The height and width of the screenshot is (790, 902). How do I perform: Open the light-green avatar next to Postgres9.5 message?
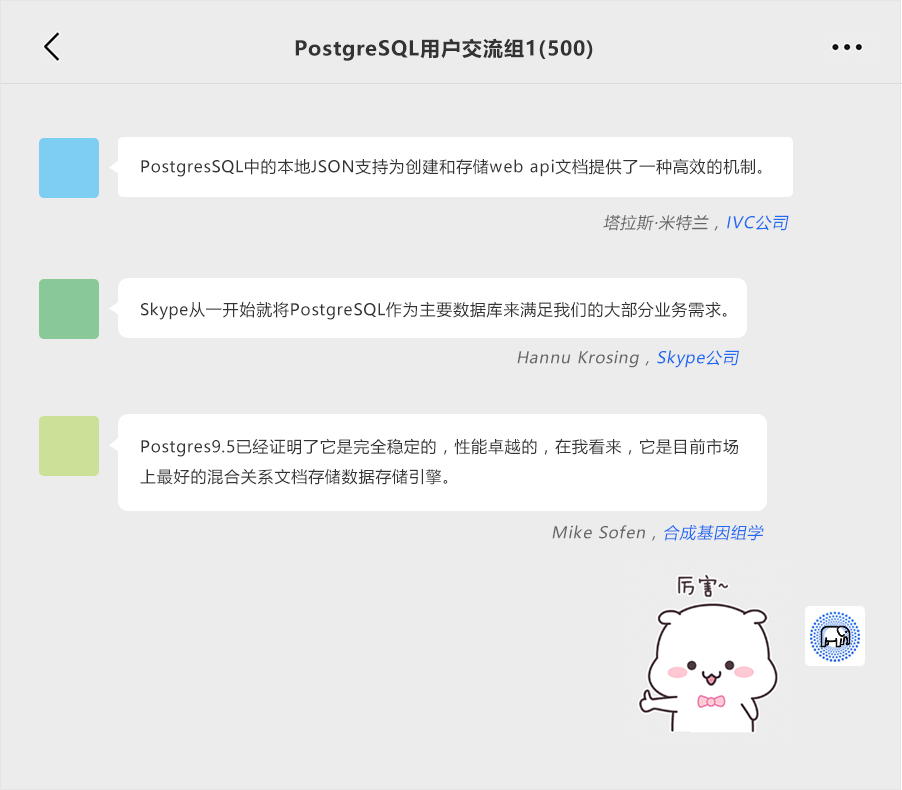pos(69,446)
